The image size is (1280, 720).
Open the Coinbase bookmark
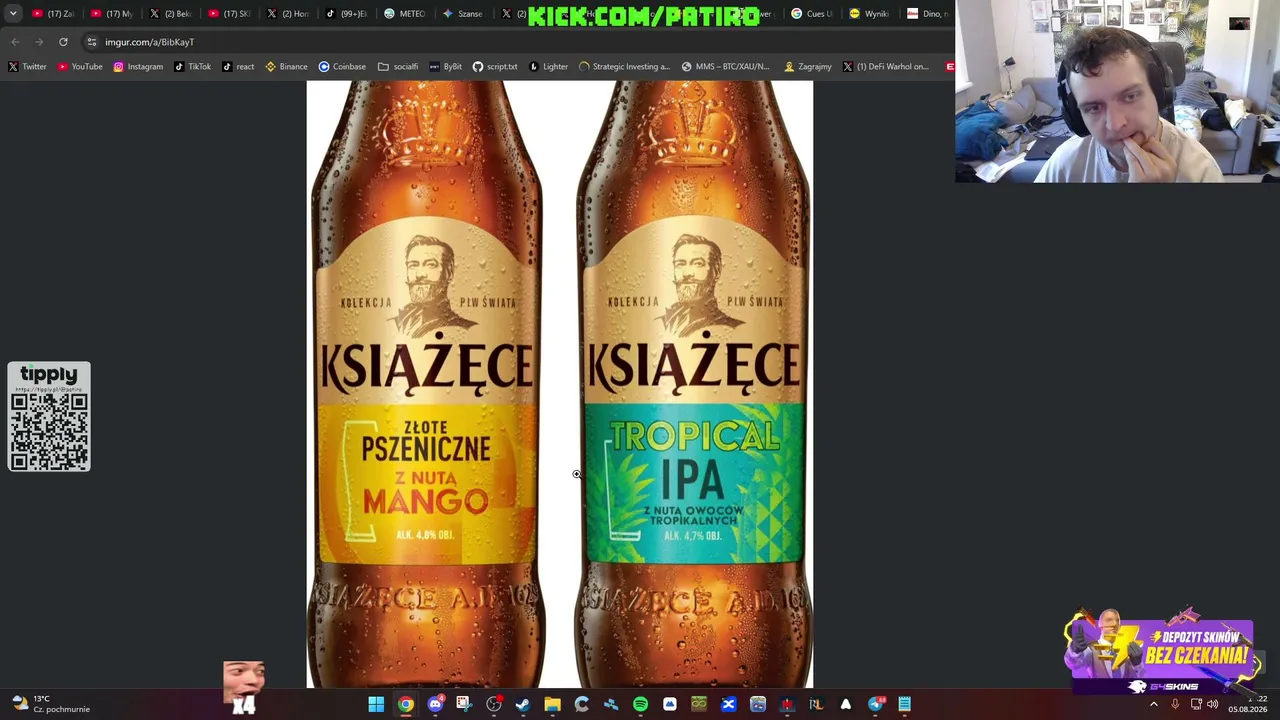tap(342, 67)
